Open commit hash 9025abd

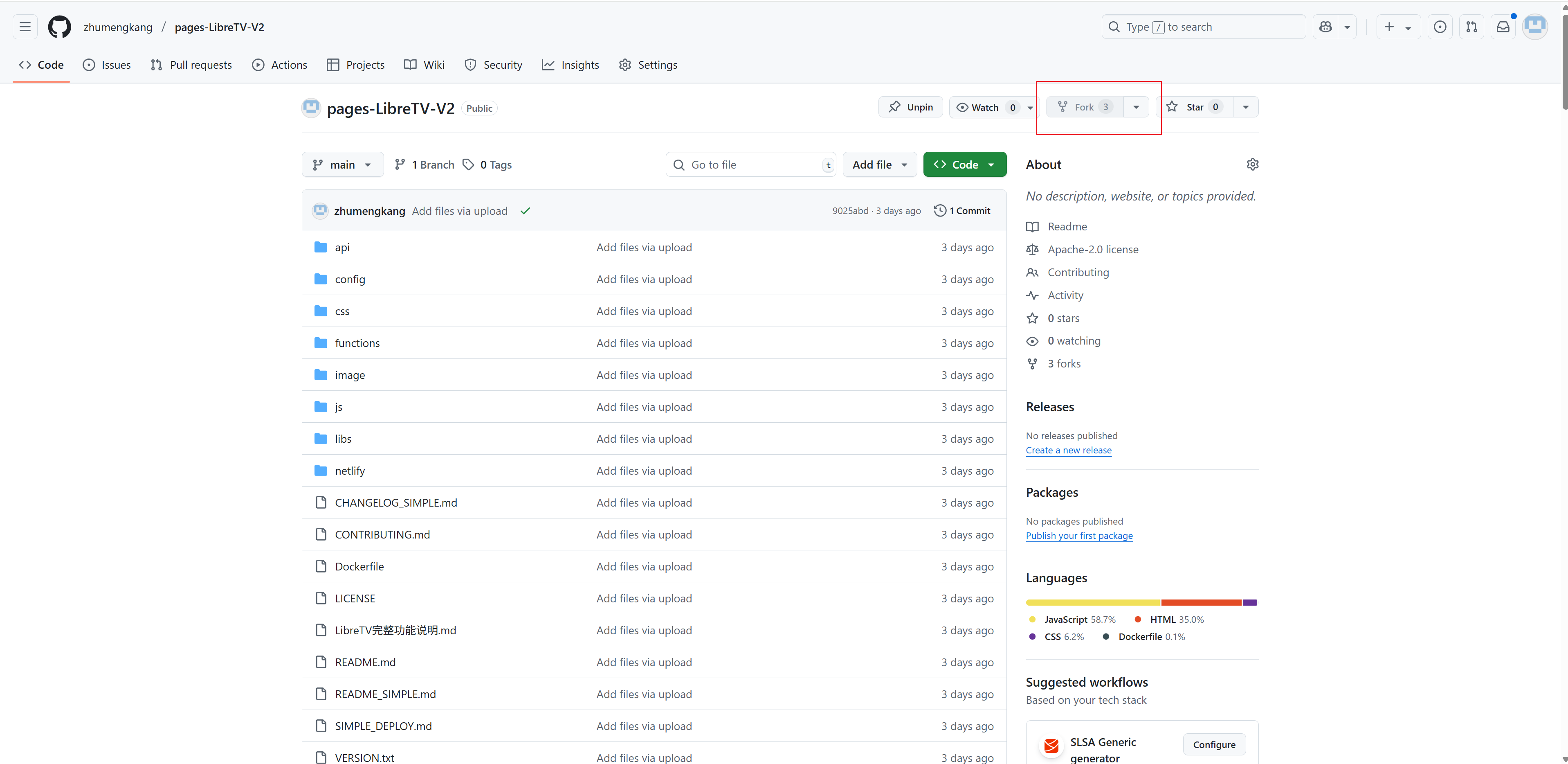[850, 211]
